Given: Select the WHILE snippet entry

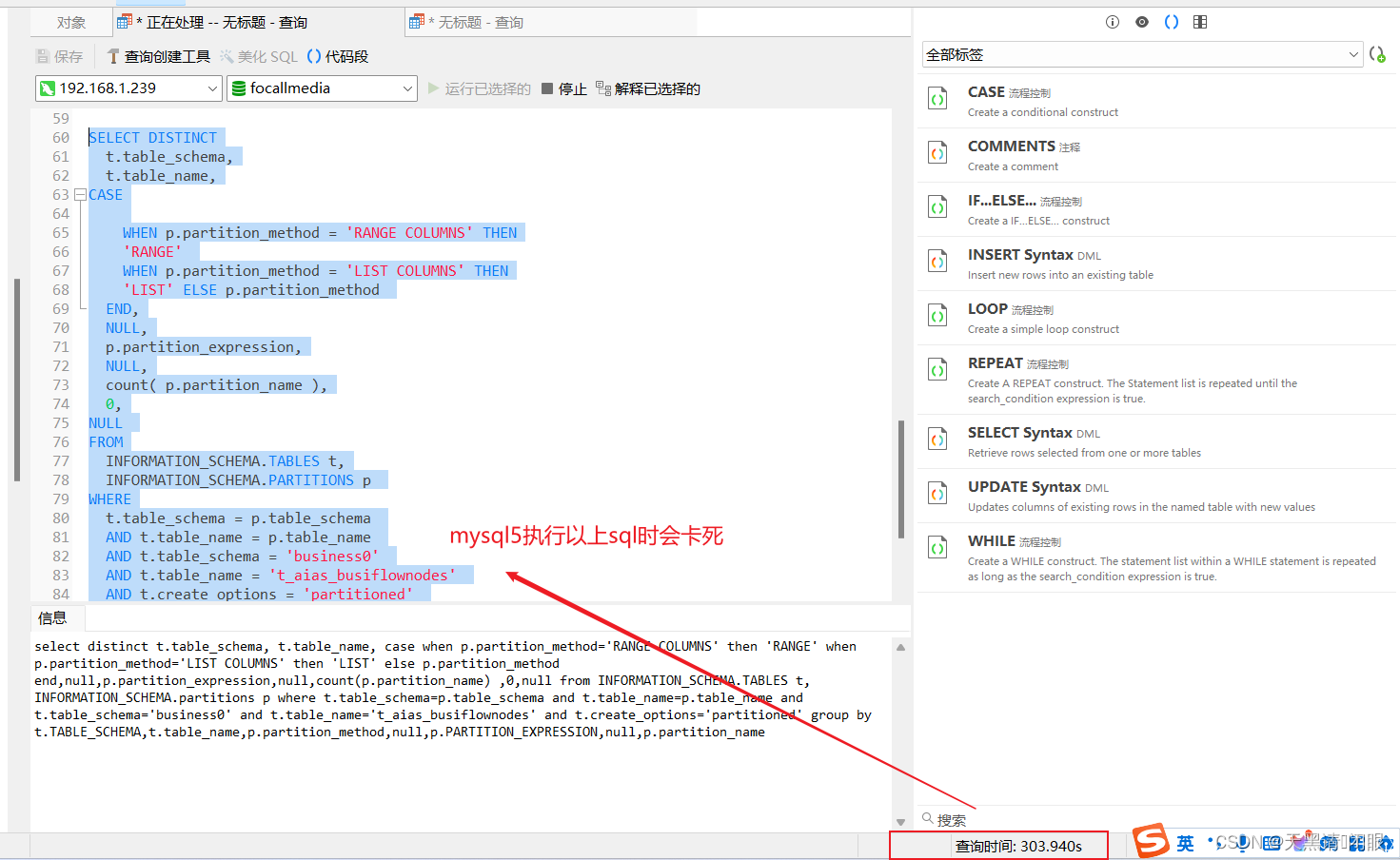Looking at the screenshot, I should pyautogui.click(x=1156, y=557).
